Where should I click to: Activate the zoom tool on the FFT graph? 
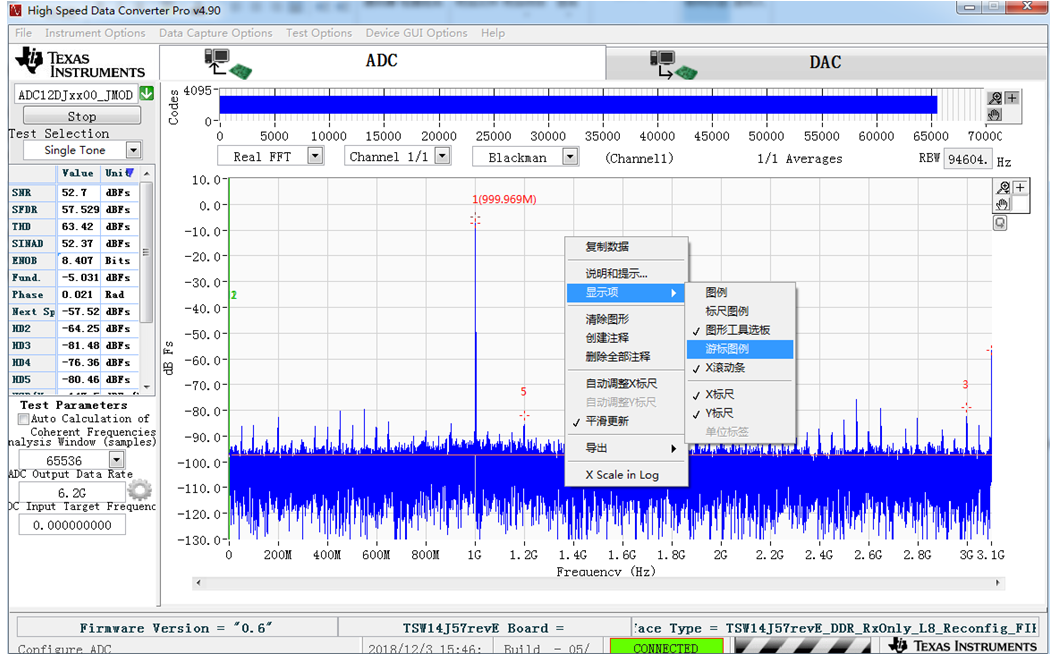pos(1003,187)
